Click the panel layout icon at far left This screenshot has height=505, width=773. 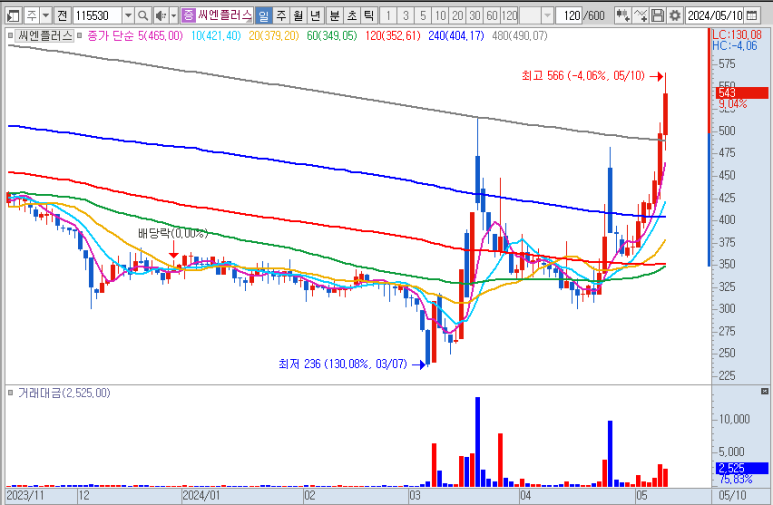13,16
